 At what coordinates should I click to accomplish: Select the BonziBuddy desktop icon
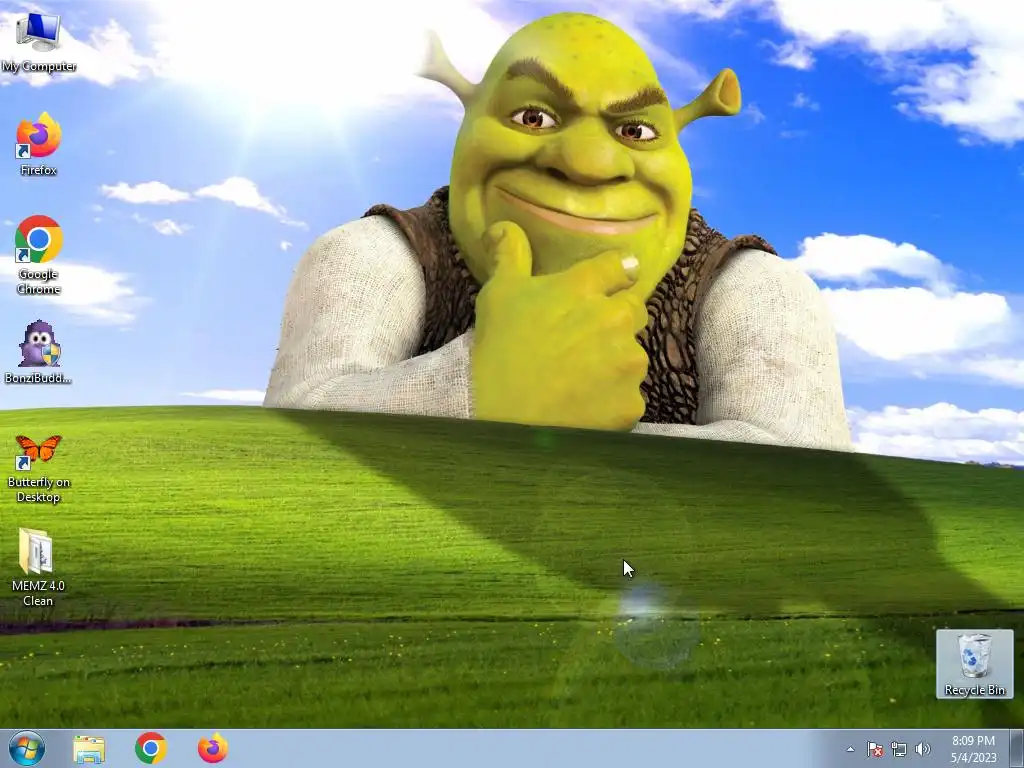[x=39, y=353]
